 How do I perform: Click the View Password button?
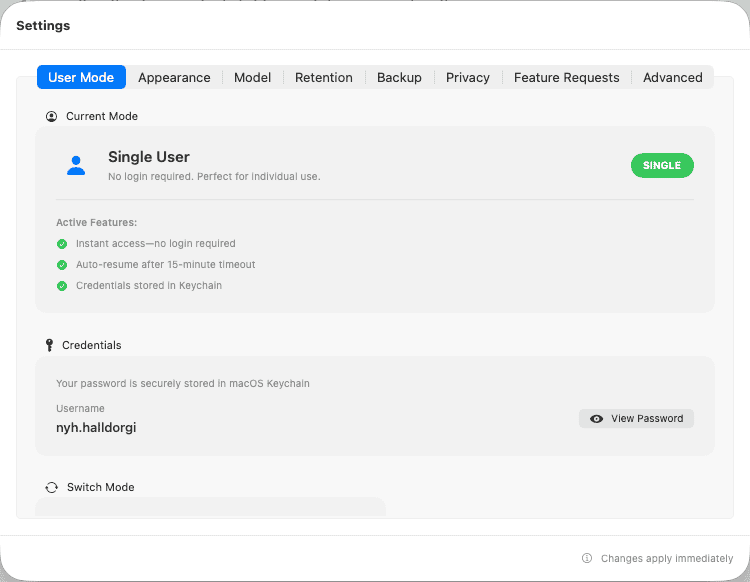636,418
